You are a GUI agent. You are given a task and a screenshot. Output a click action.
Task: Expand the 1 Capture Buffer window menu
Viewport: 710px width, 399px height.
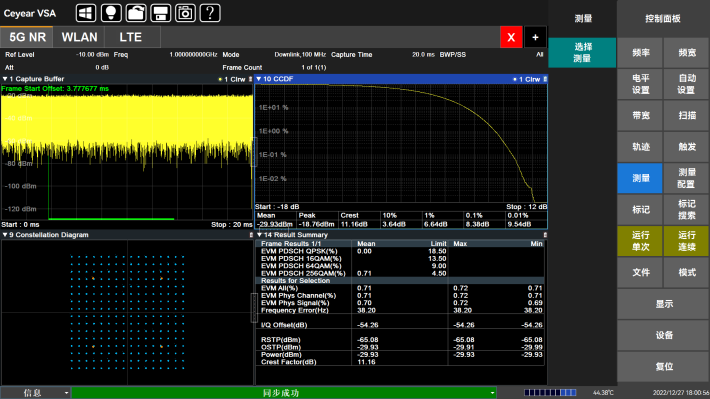coord(5,79)
